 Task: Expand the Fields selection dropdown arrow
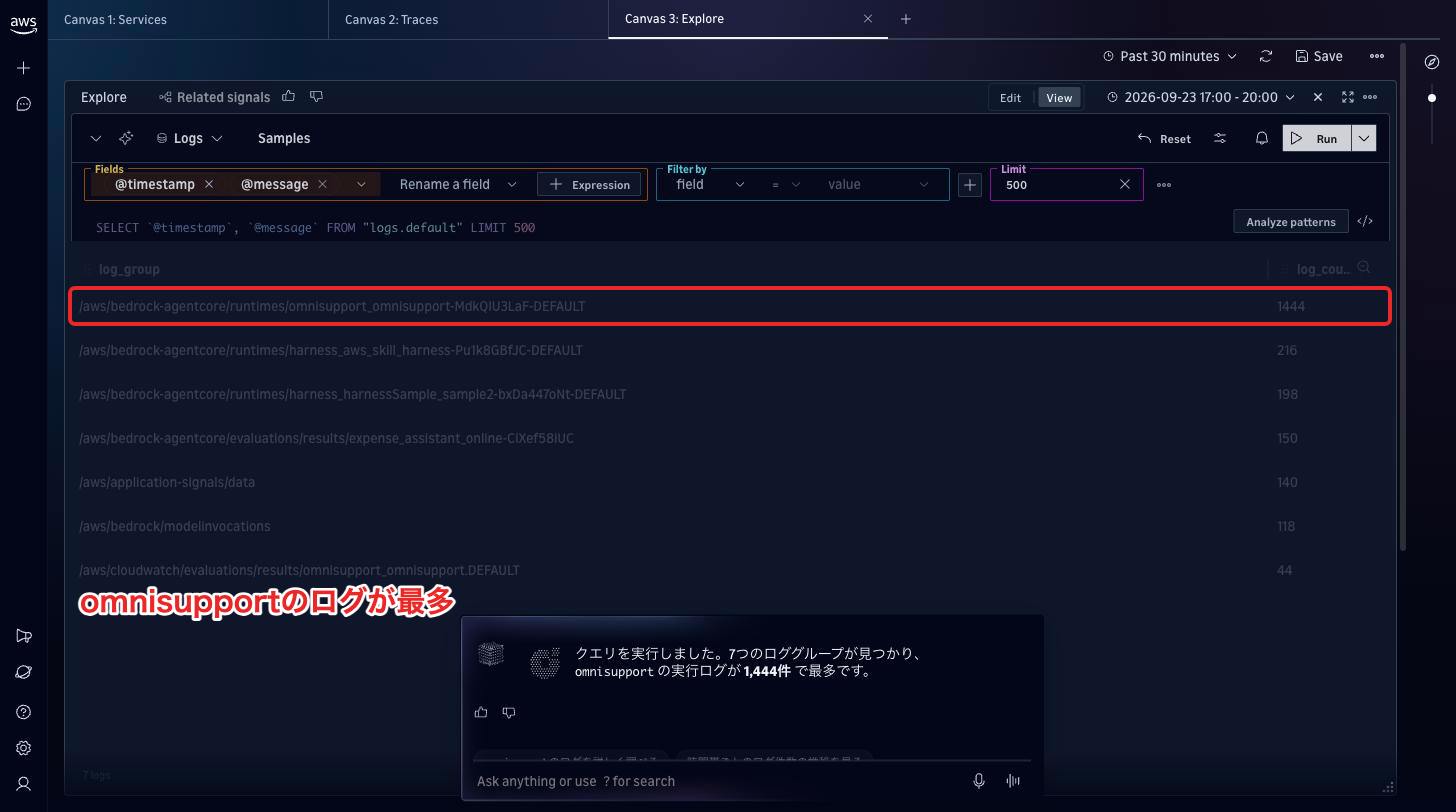pos(361,184)
